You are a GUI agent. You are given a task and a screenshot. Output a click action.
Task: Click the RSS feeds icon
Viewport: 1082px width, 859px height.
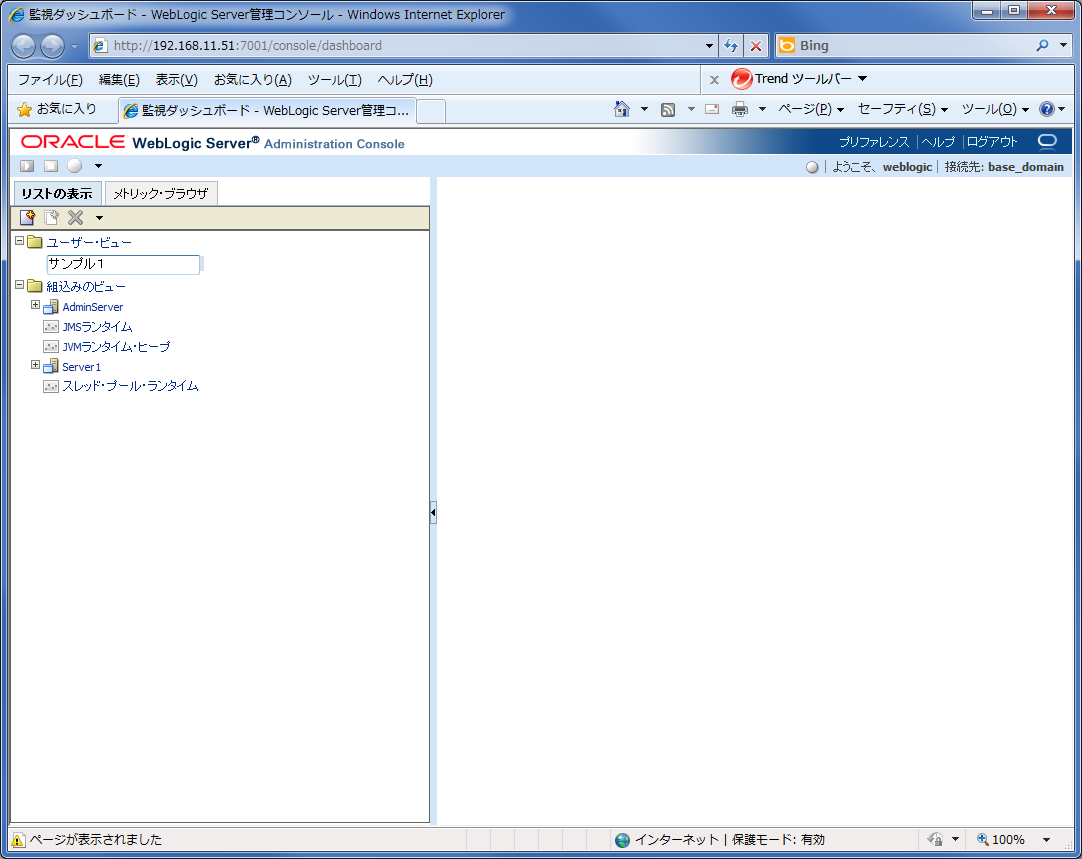pyautogui.click(x=668, y=110)
